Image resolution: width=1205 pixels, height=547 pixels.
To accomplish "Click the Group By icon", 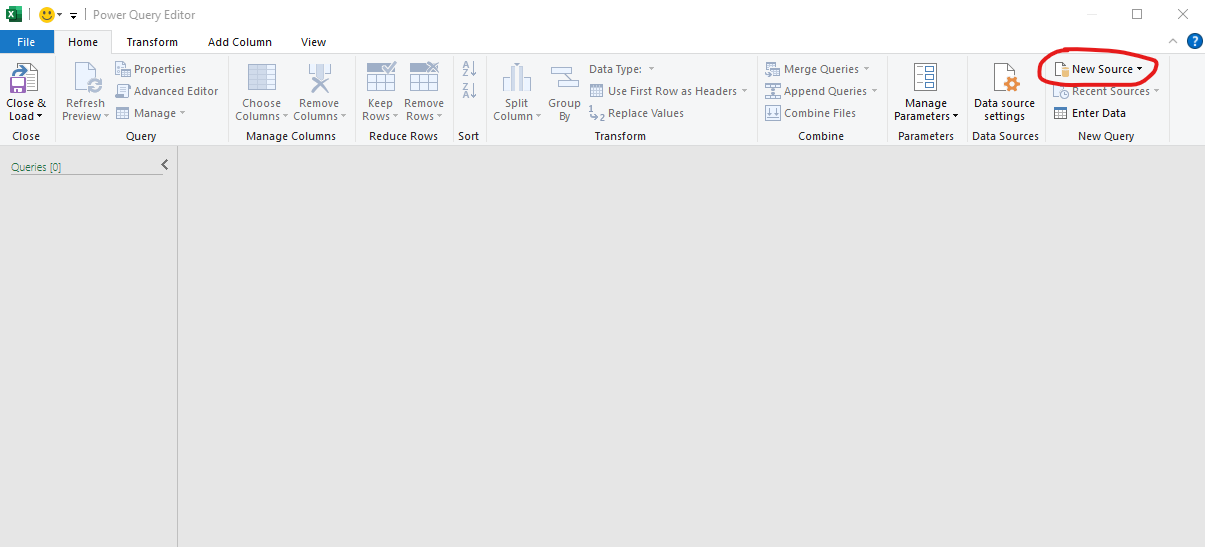I will point(564,78).
